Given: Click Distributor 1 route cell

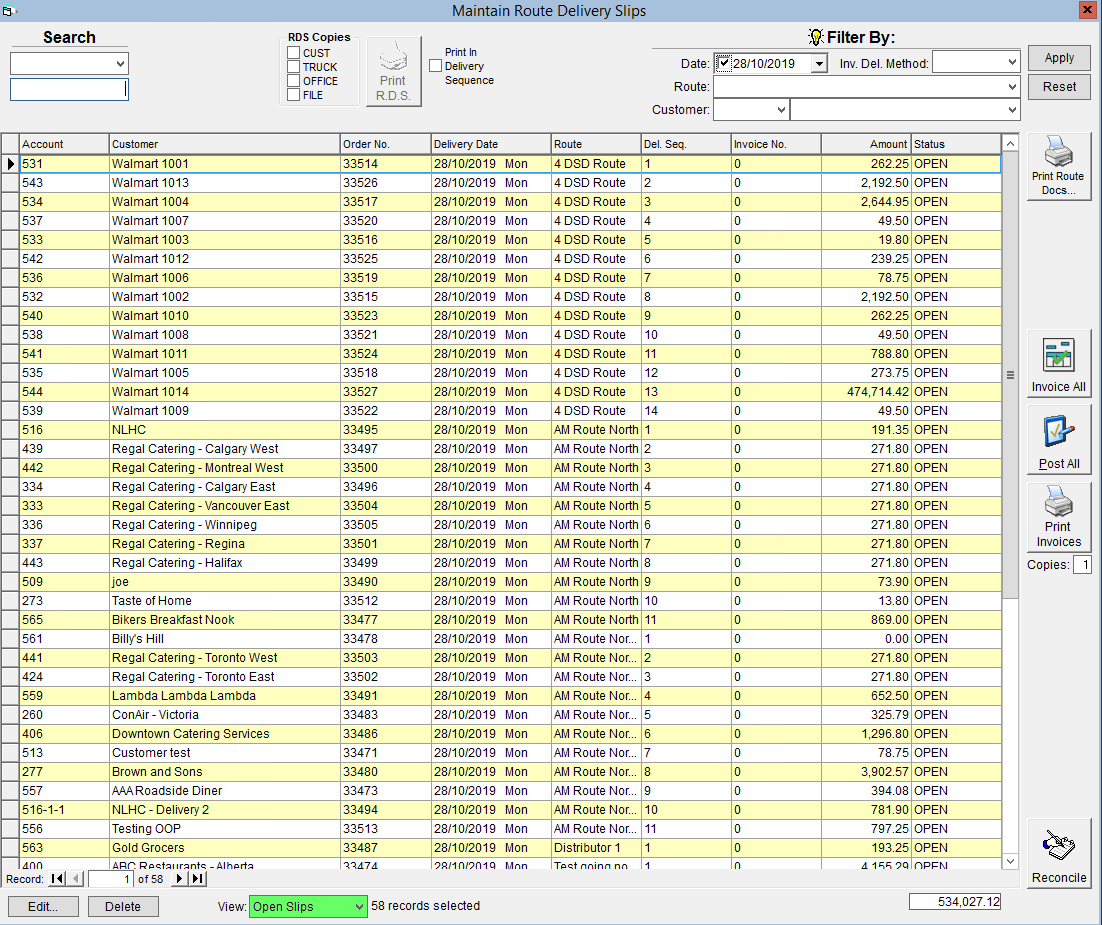Looking at the screenshot, I should point(596,848).
